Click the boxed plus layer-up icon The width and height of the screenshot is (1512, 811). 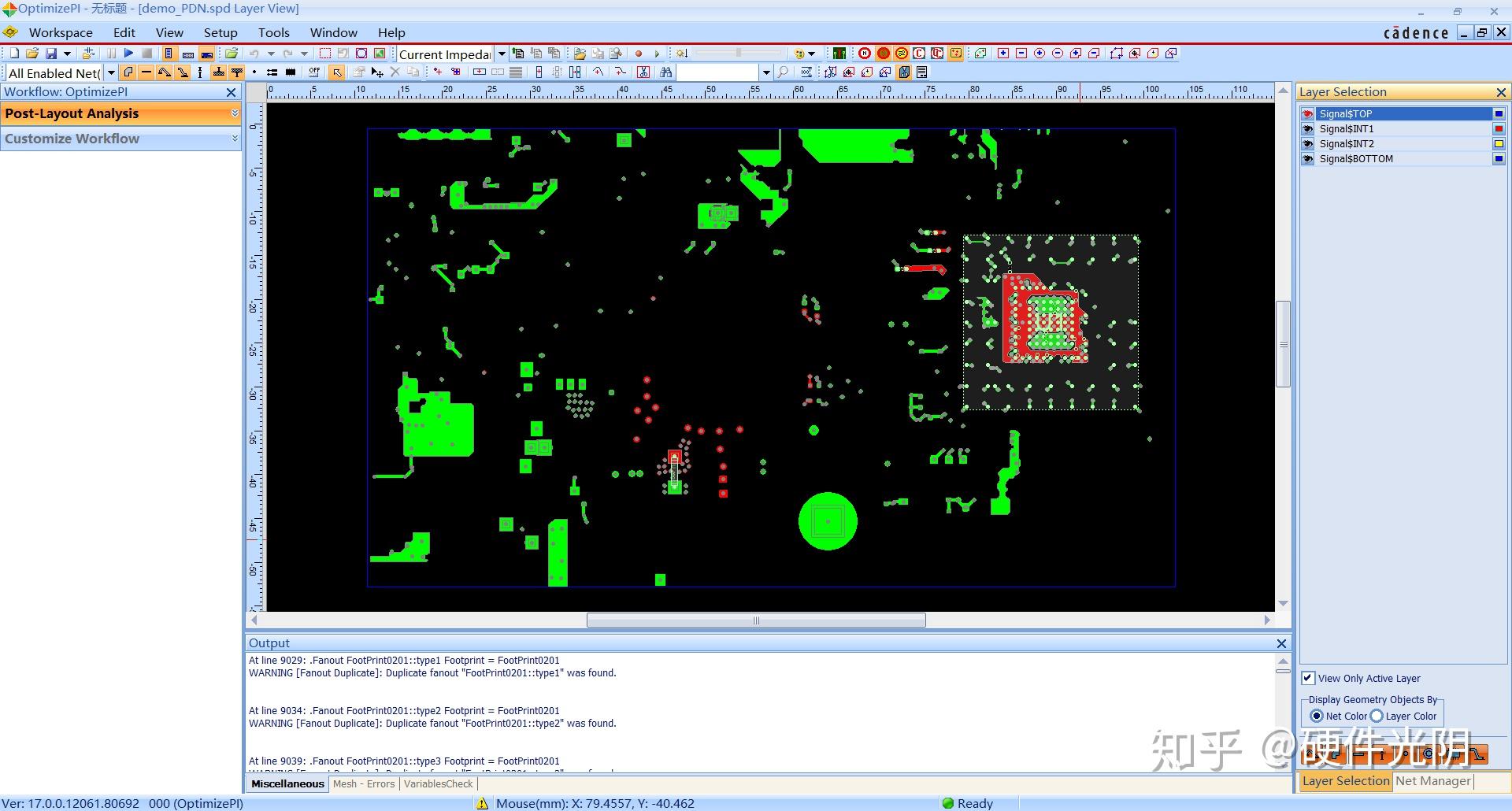pos(1003,54)
